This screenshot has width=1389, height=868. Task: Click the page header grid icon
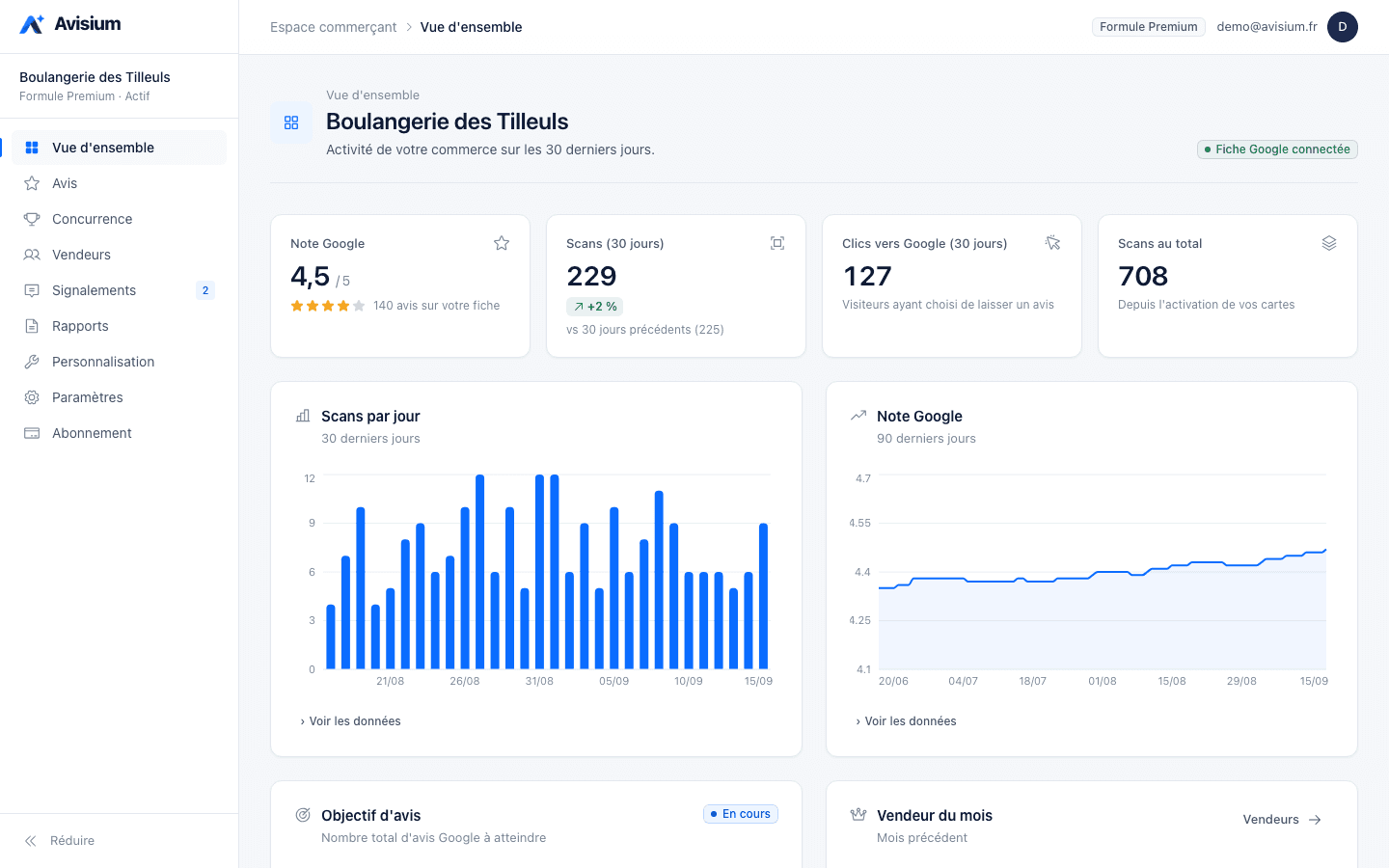coord(291,122)
